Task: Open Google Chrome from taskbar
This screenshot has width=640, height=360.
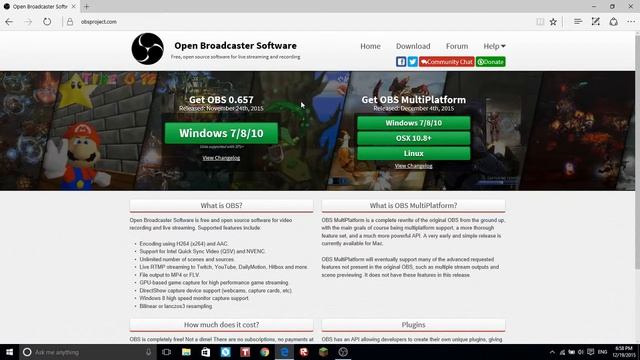Action: [264, 352]
